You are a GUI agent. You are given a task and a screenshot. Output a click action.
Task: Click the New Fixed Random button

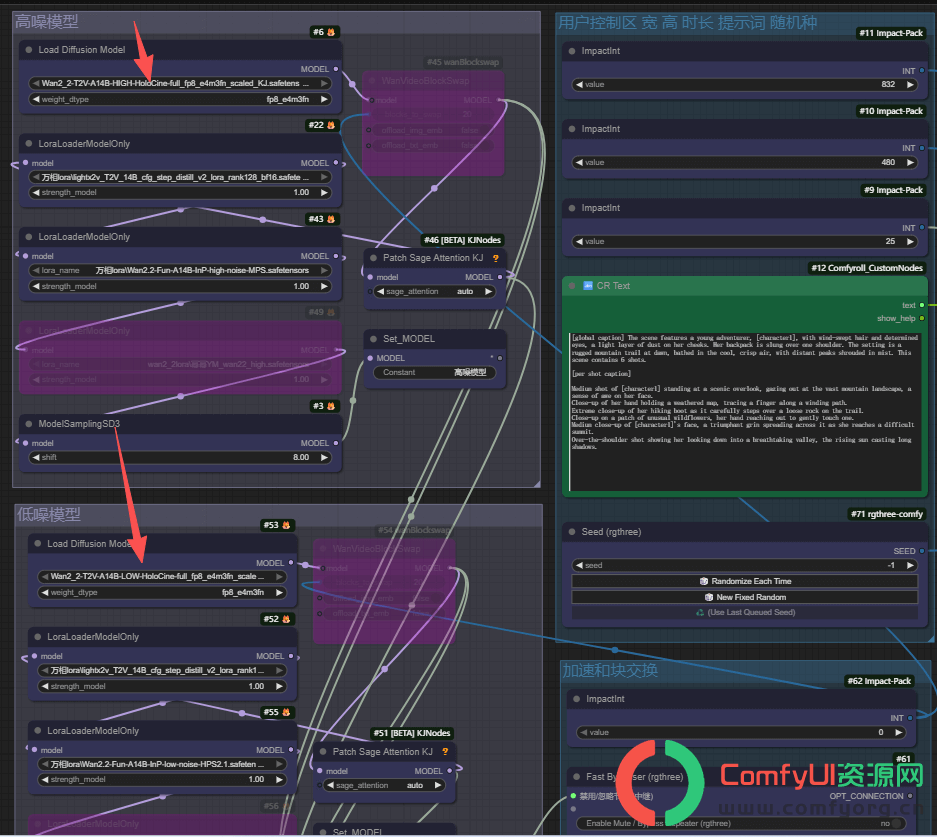coord(745,597)
